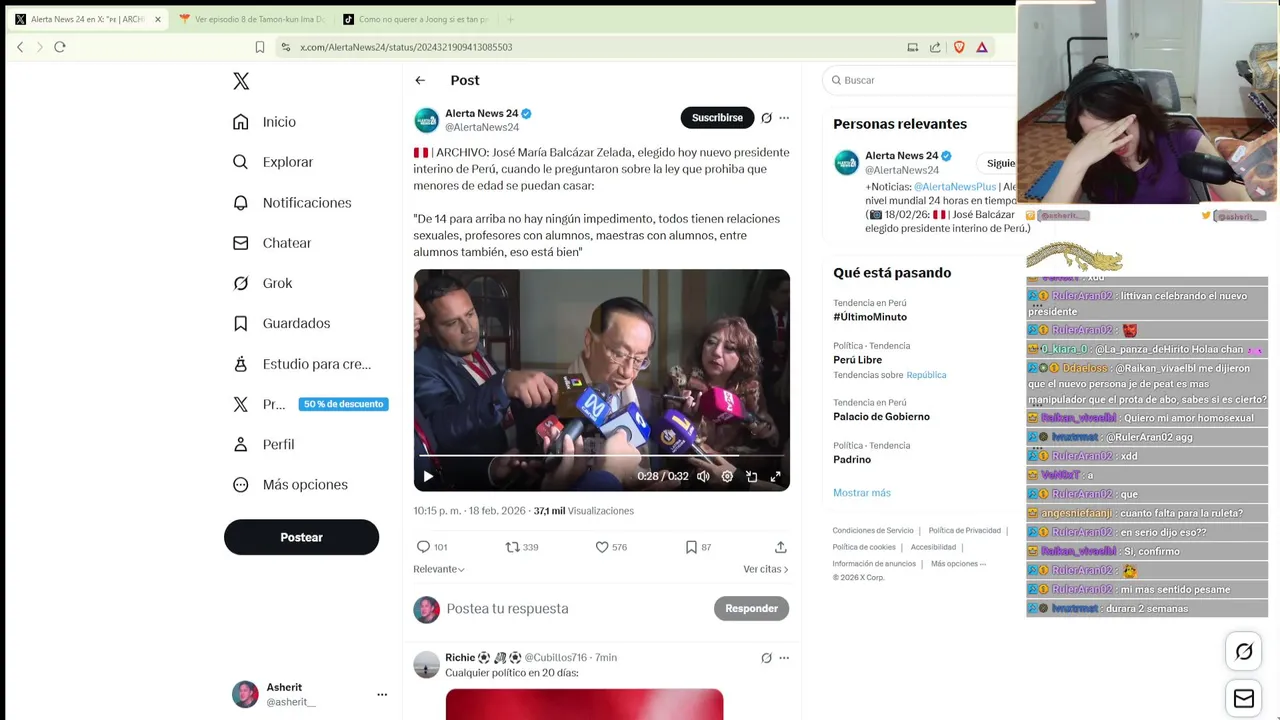1280x720 pixels.
Task: Click the video progress bar
Action: (601, 456)
